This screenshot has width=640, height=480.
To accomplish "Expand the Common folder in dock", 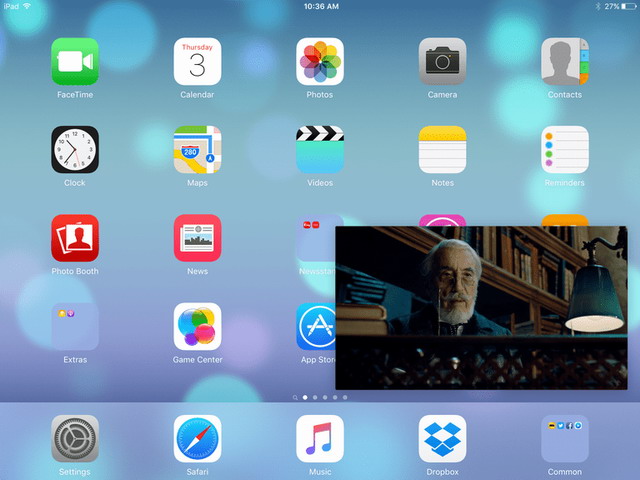I will click(x=565, y=439).
